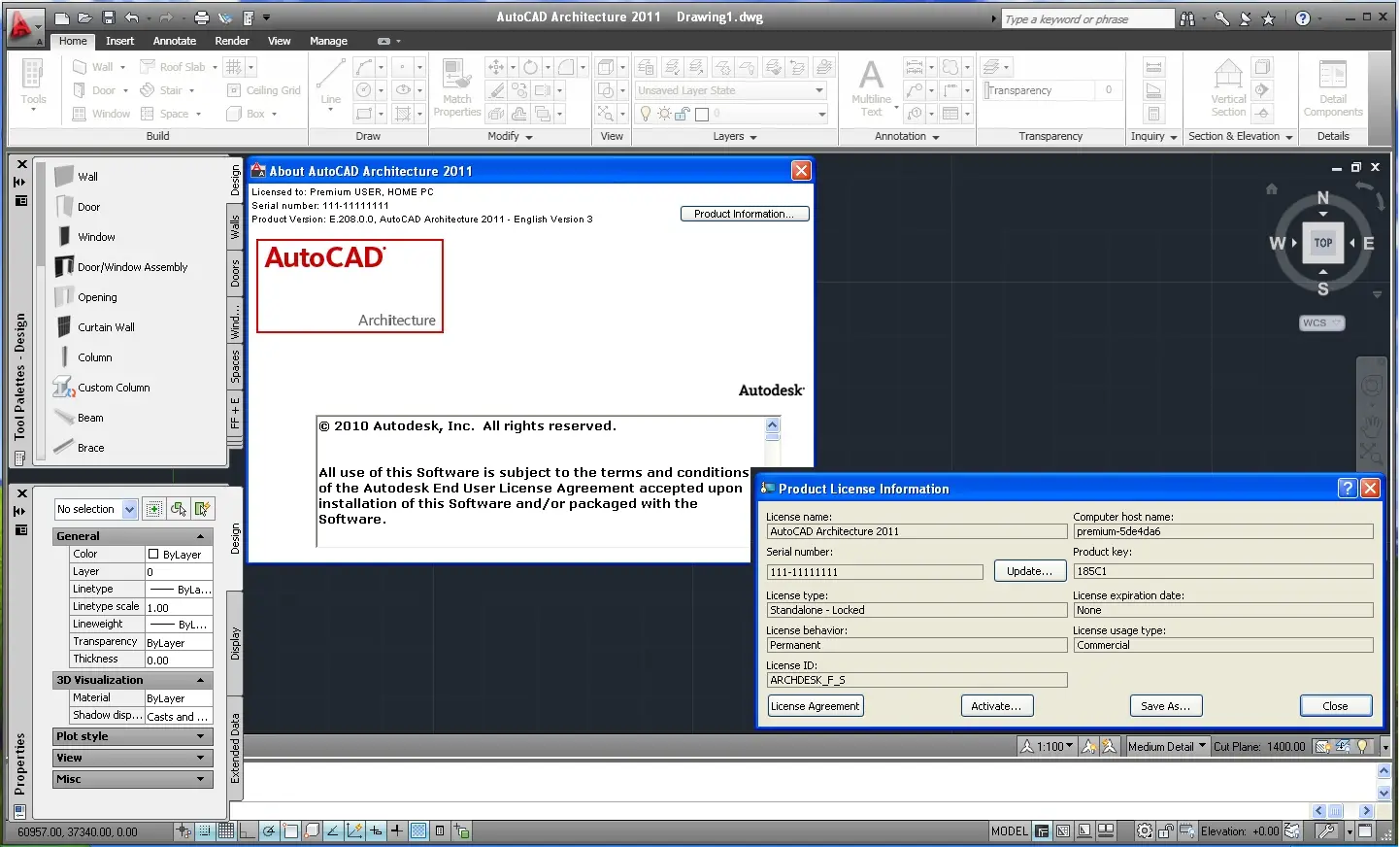Click the Open file icon in quick access toolbar
Screen dimensions: 1400x847
point(85,17)
